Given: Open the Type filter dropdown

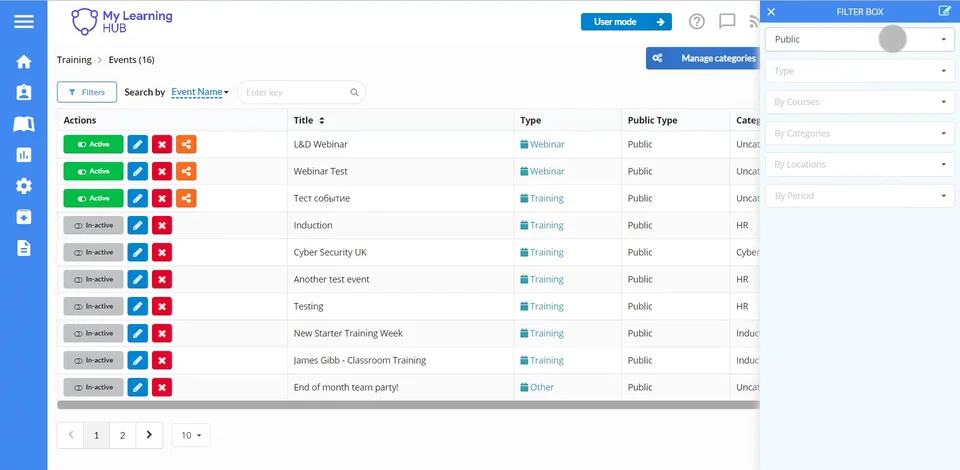Looking at the screenshot, I should point(860,71).
